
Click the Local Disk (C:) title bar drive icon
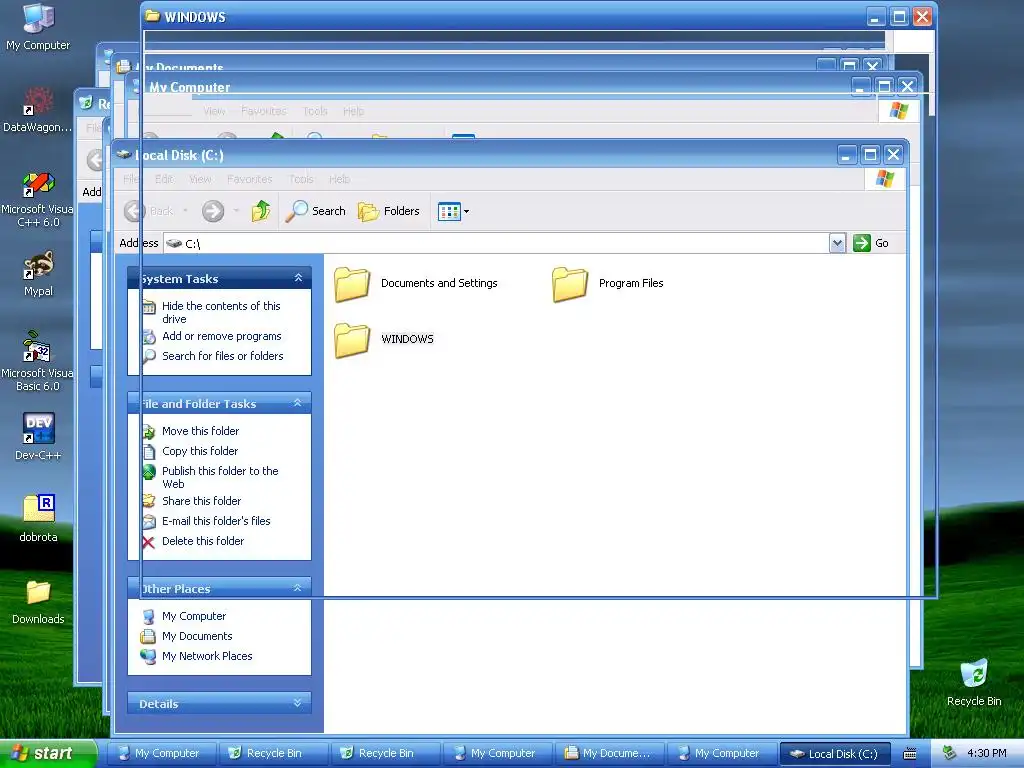point(124,155)
